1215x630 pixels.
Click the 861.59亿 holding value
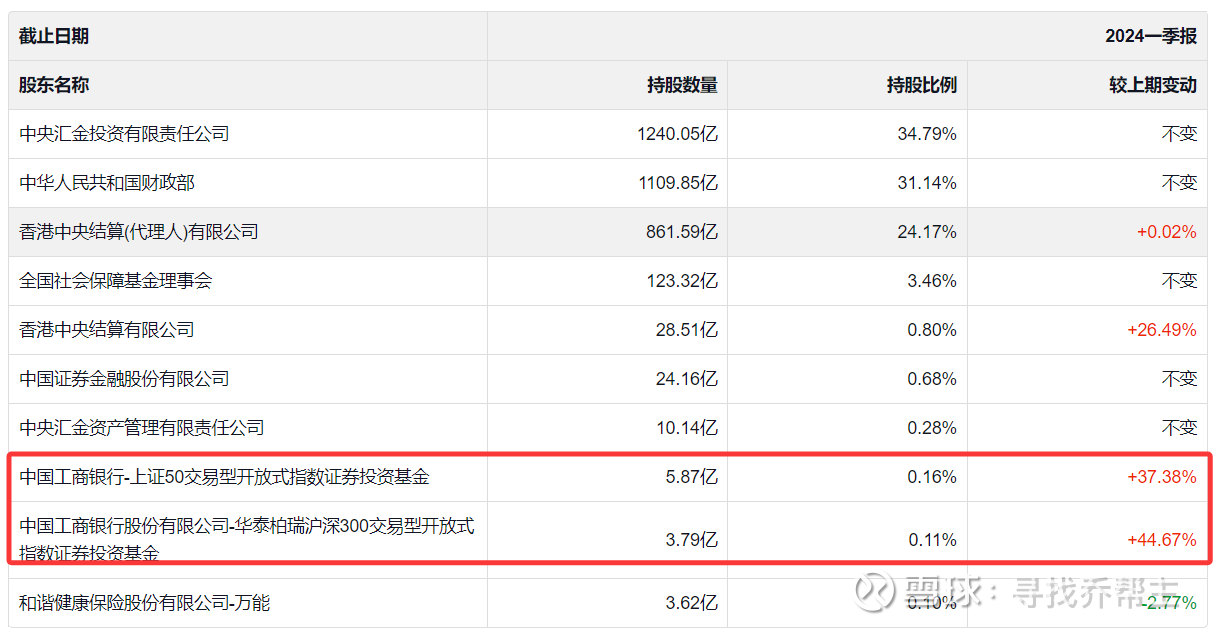pos(682,232)
